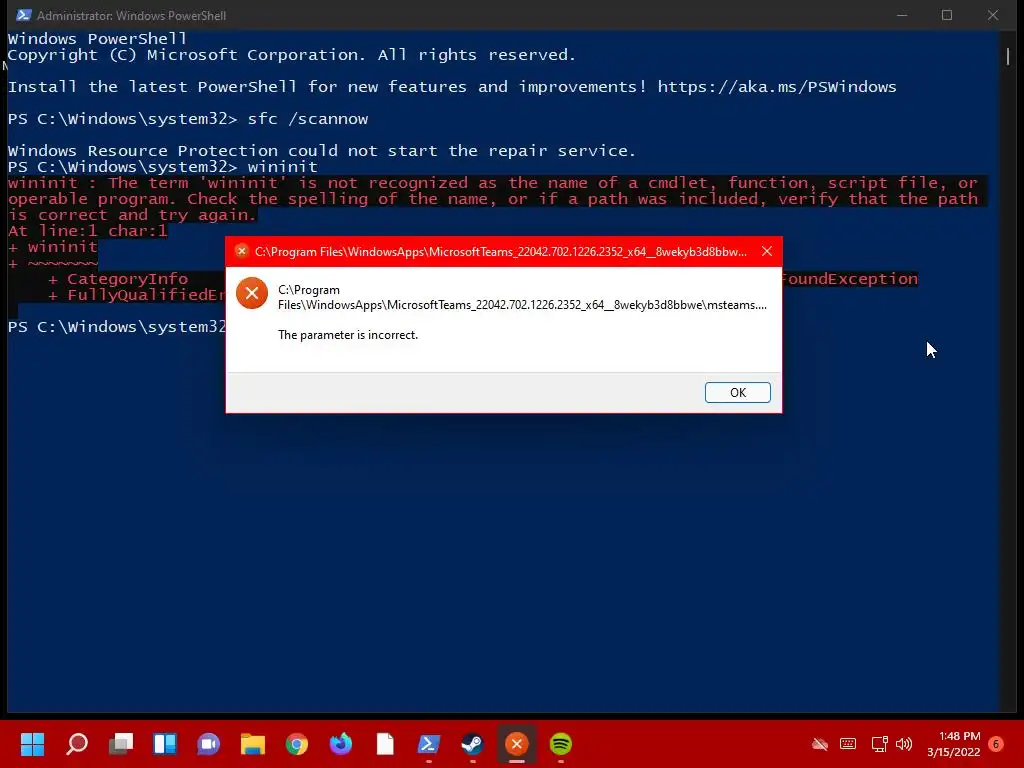
Task: Launch Google Chrome from taskbar
Action: point(296,744)
